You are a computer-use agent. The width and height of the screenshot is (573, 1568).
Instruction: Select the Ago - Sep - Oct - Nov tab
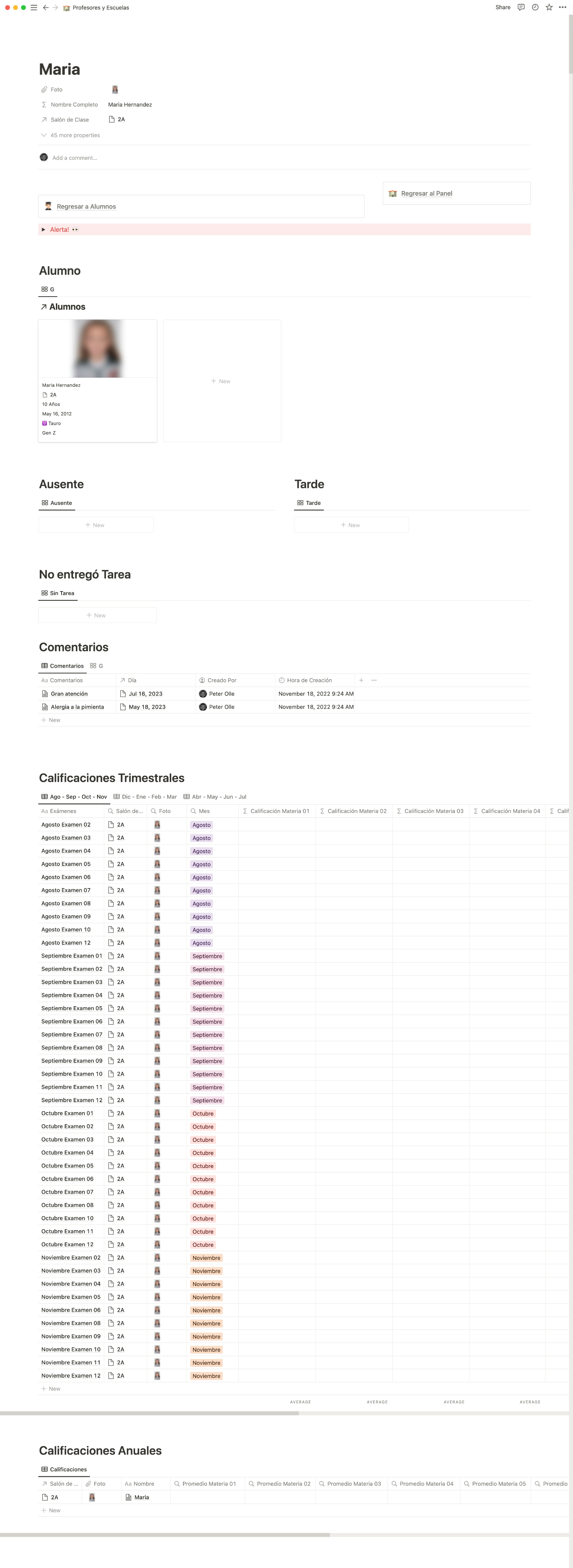point(74,797)
